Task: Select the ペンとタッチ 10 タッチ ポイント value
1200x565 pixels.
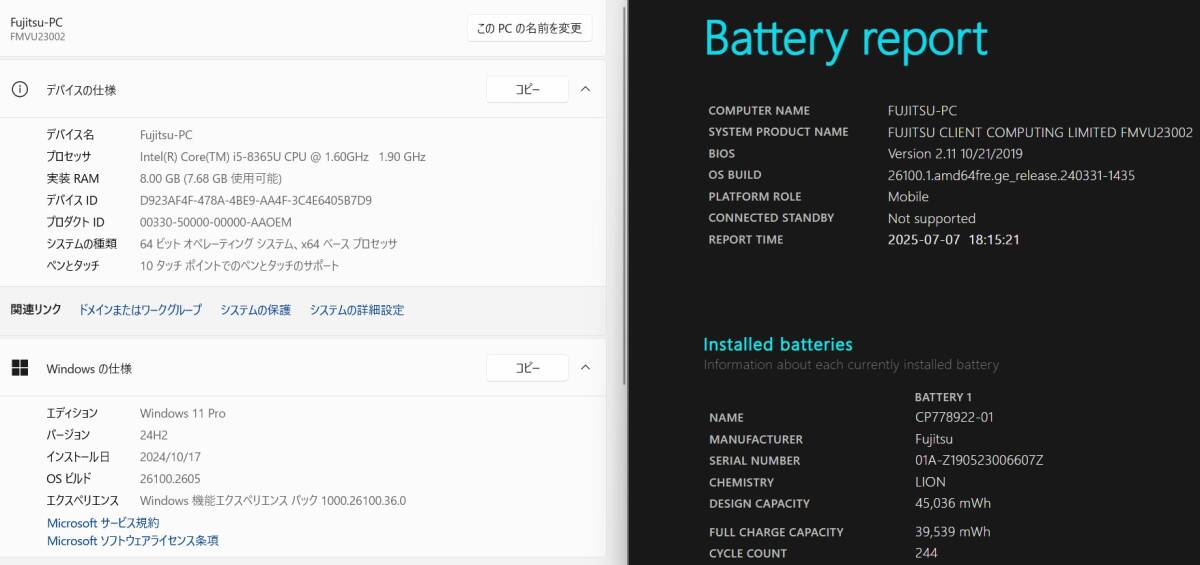Action: point(240,266)
